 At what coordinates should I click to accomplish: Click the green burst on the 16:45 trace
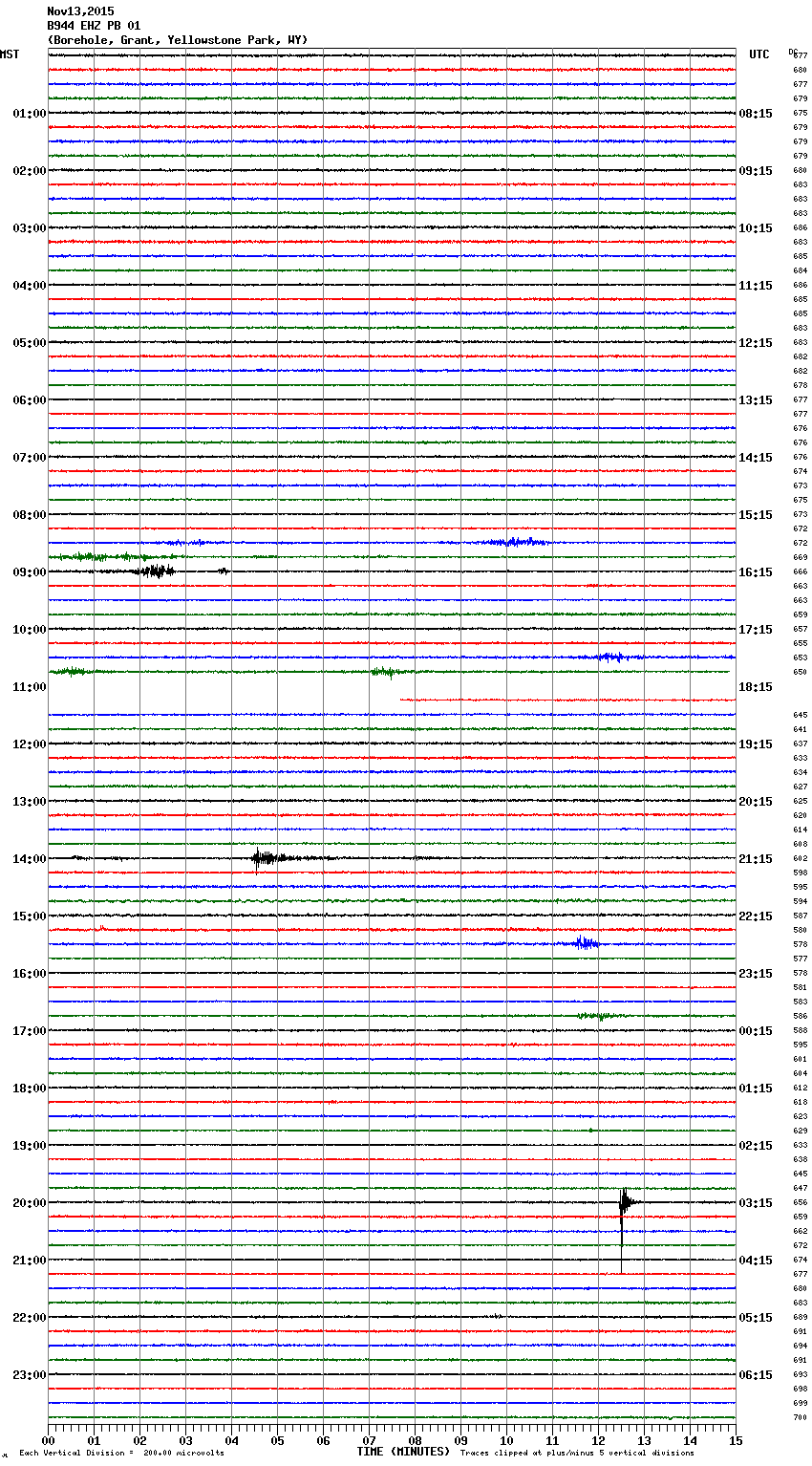[600, 1016]
